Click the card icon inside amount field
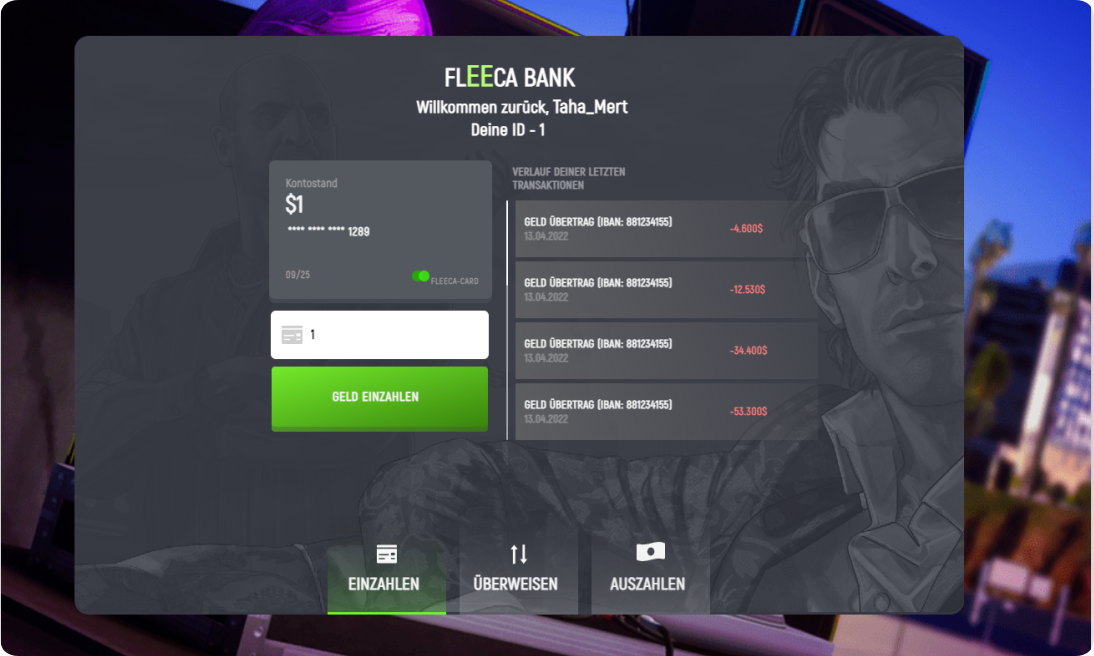Image resolution: width=1094 pixels, height=656 pixels. [x=292, y=335]
